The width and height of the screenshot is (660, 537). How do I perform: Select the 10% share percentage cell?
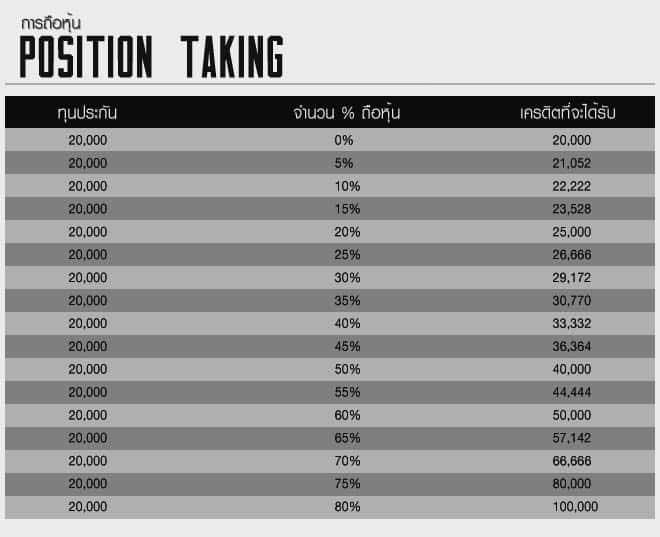(x=347, y=186)
